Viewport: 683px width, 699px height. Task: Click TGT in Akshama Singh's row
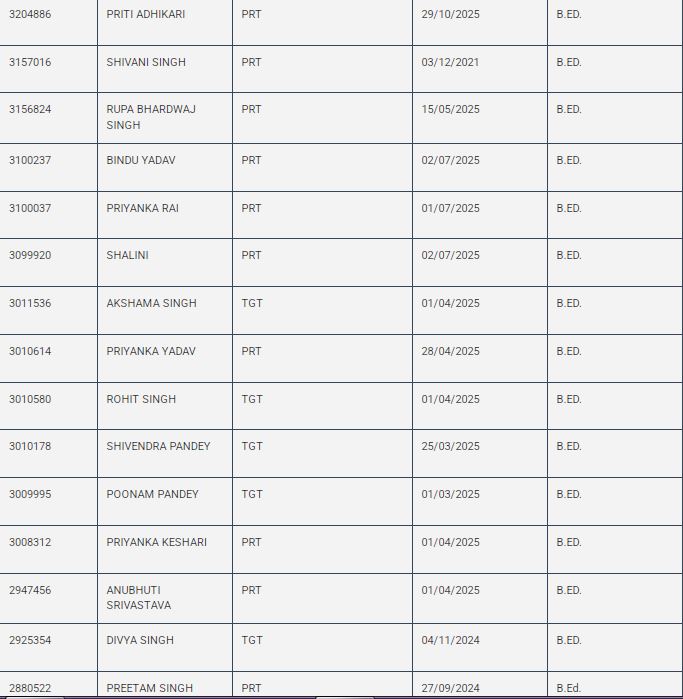(x=252, y=303)
